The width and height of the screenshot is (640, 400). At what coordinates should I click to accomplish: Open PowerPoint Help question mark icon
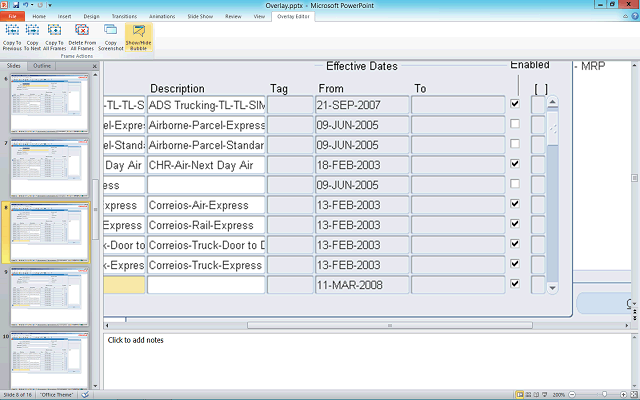pos(632,16)
